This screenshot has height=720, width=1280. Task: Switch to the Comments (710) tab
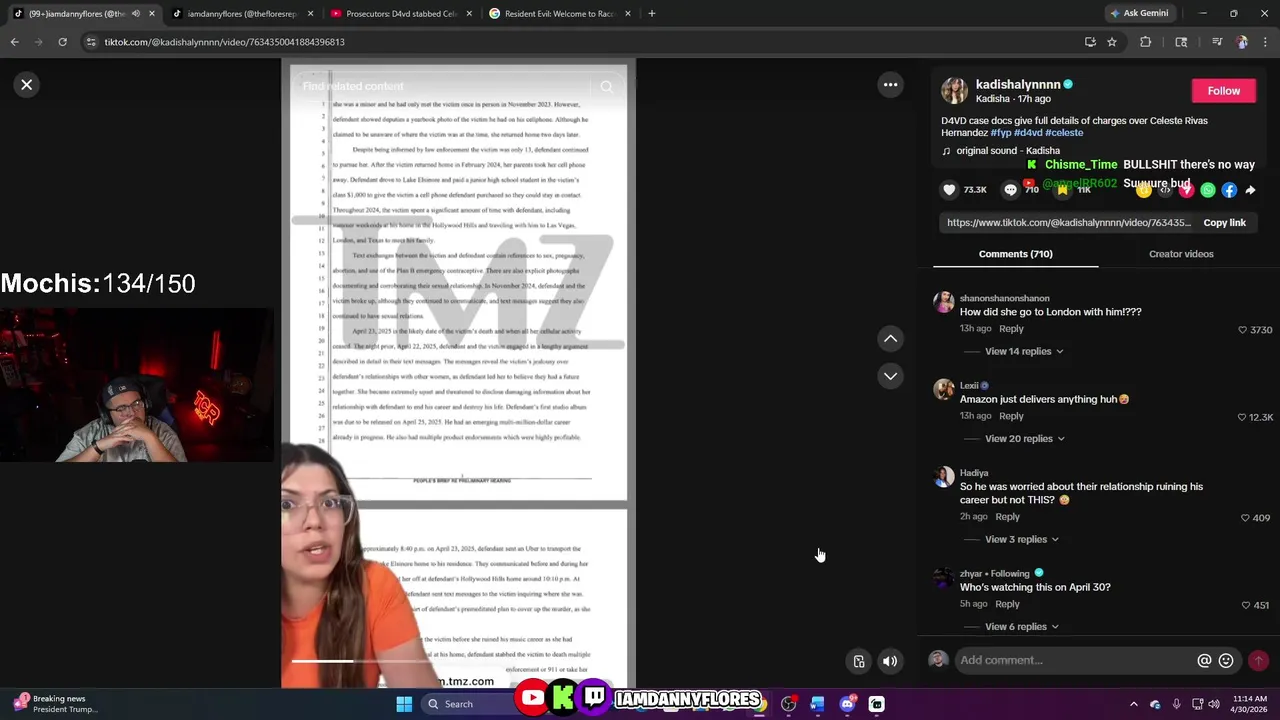(1015, 254)
